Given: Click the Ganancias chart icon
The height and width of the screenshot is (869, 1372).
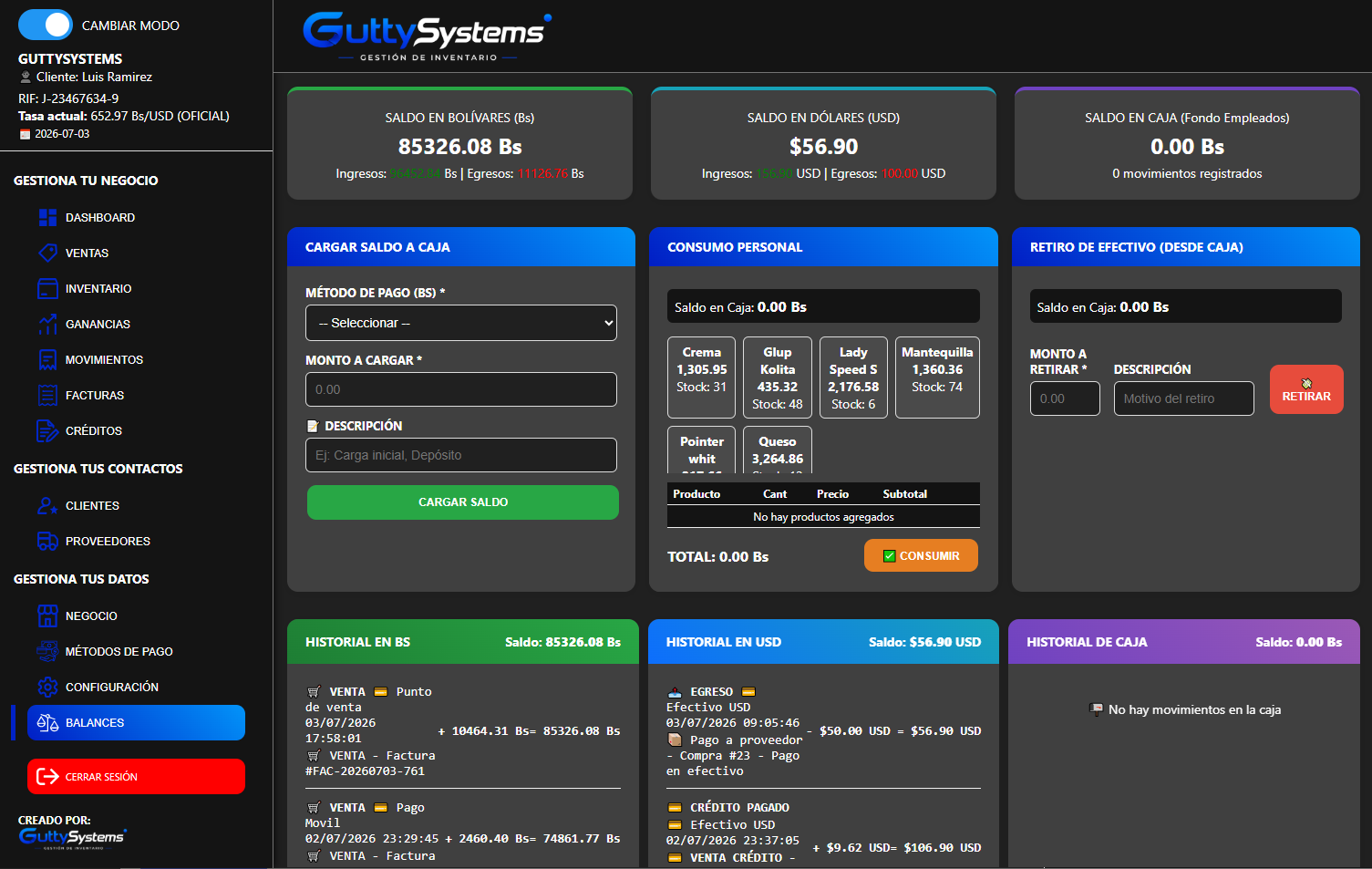Looking at the screenshot, I should pyautogui.click(x=47, y=324).
